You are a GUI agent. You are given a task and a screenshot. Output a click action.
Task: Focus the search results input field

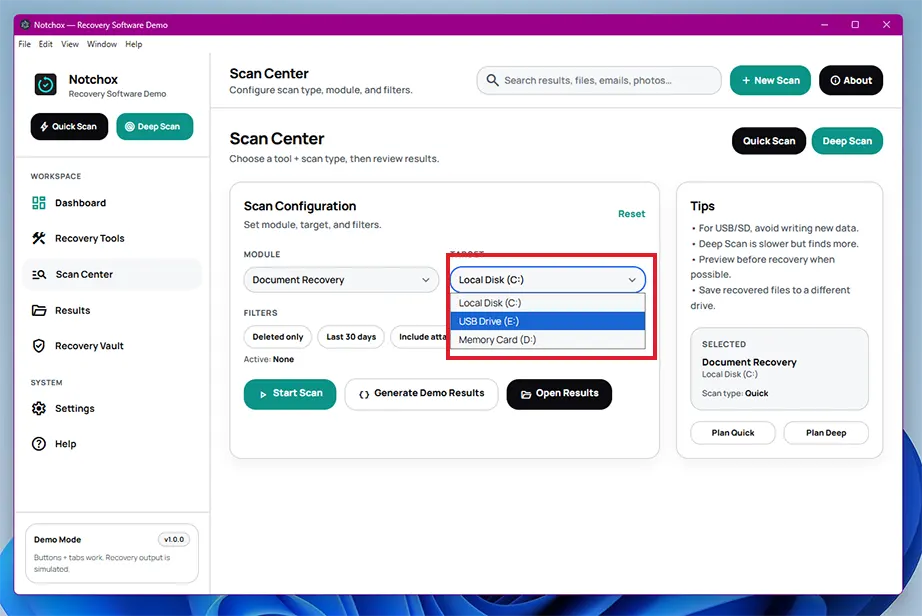[599, 80]
